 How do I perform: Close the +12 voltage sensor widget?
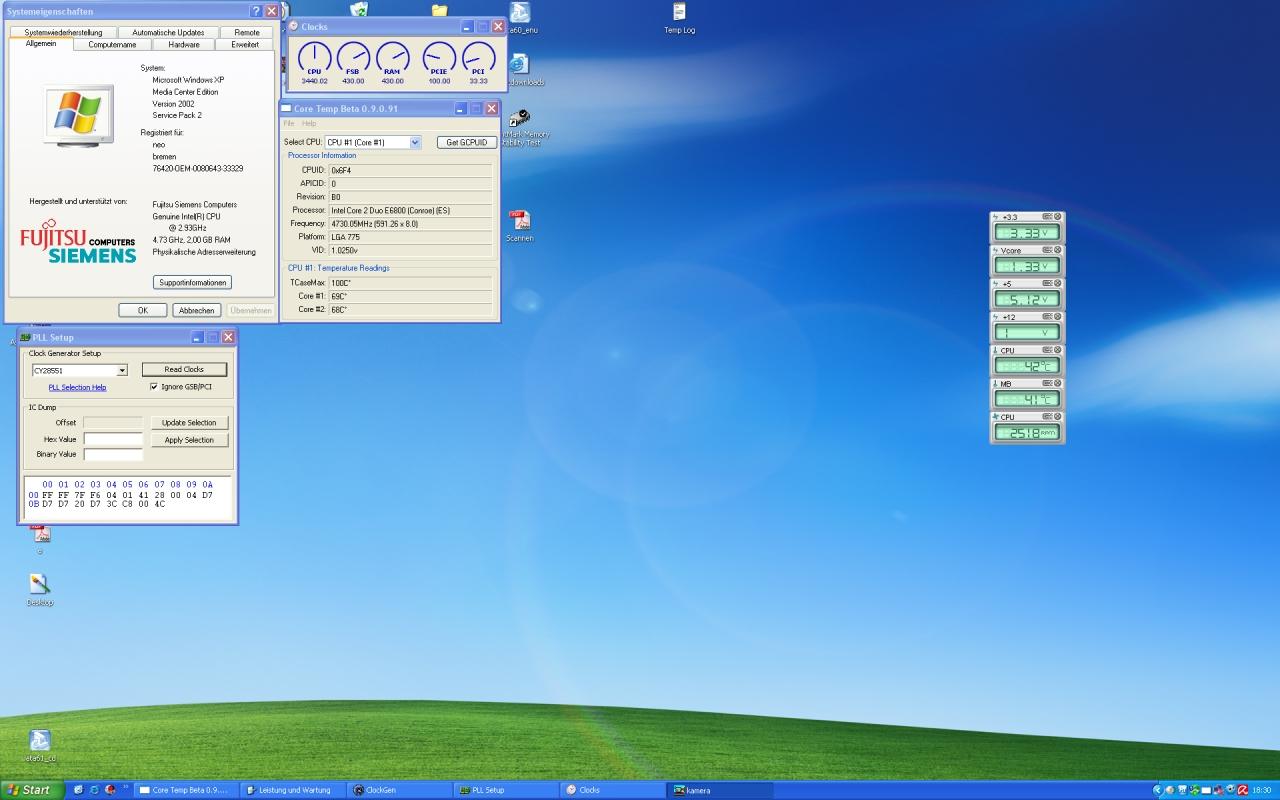tap(1058, 317)
